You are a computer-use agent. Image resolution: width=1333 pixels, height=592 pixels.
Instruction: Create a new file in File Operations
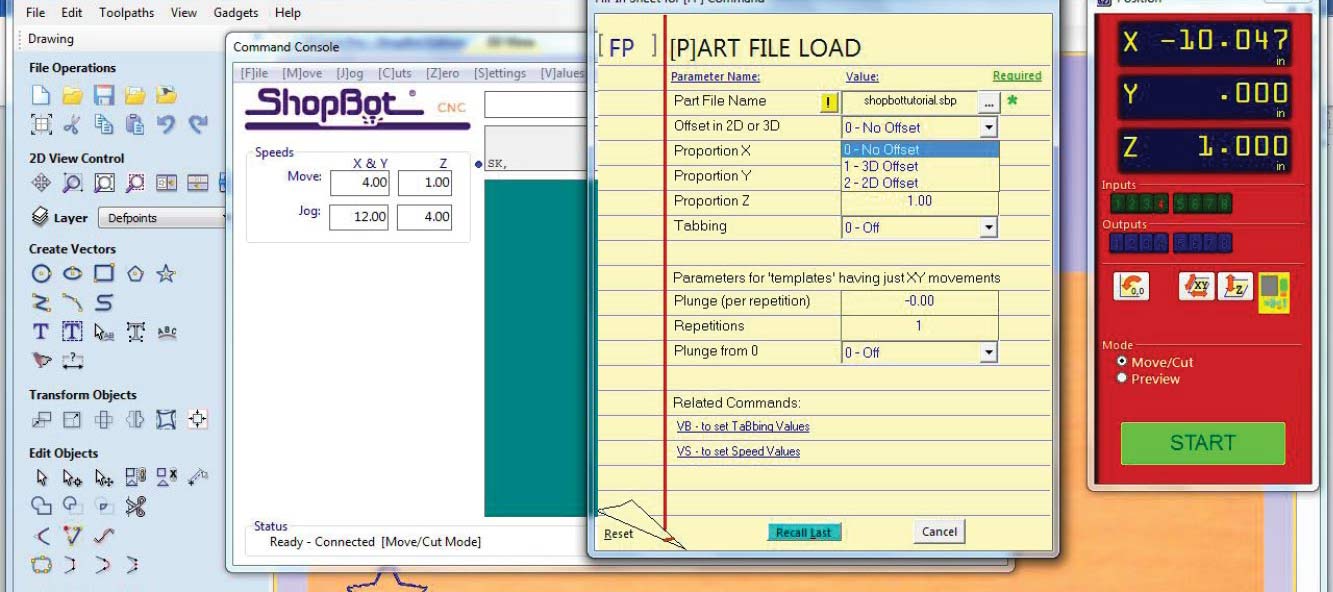point(41,96)
